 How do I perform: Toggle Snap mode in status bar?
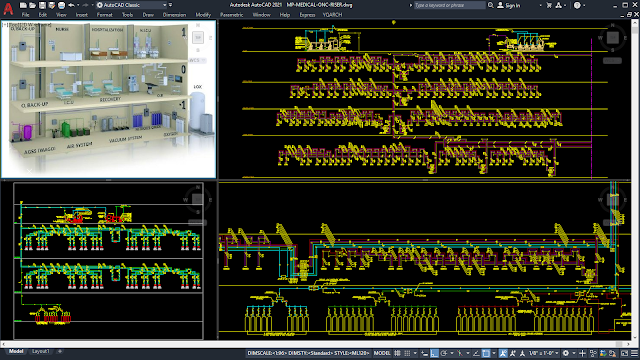point(407,353)
